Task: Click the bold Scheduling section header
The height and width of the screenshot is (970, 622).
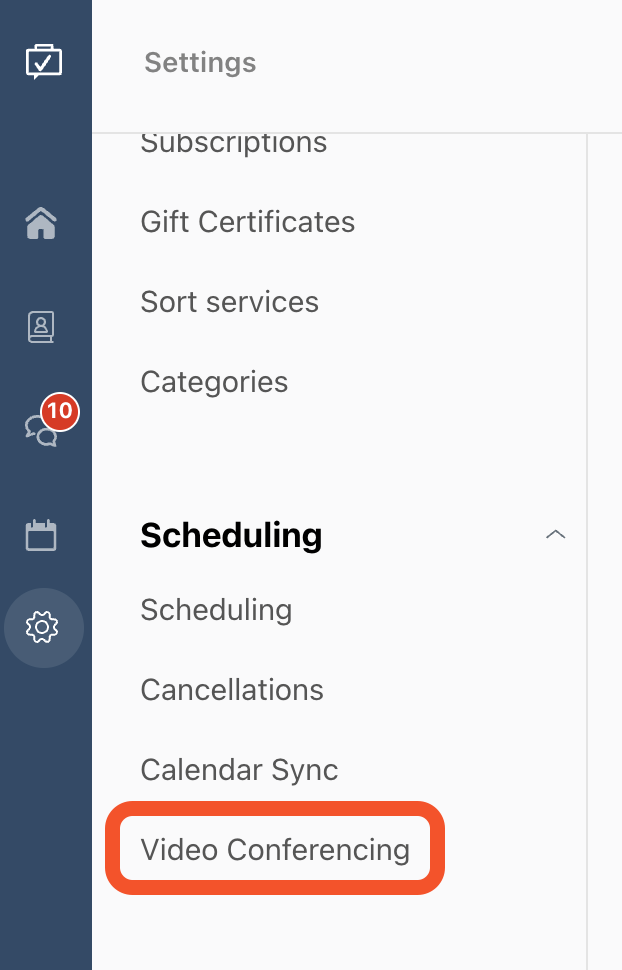Action: coord(231,536)
